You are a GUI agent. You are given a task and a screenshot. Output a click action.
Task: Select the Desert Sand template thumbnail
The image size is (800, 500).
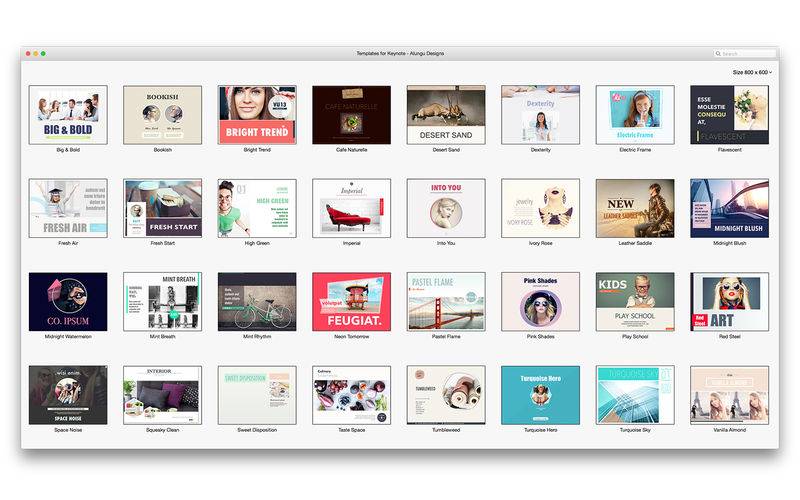pos(446,115)
